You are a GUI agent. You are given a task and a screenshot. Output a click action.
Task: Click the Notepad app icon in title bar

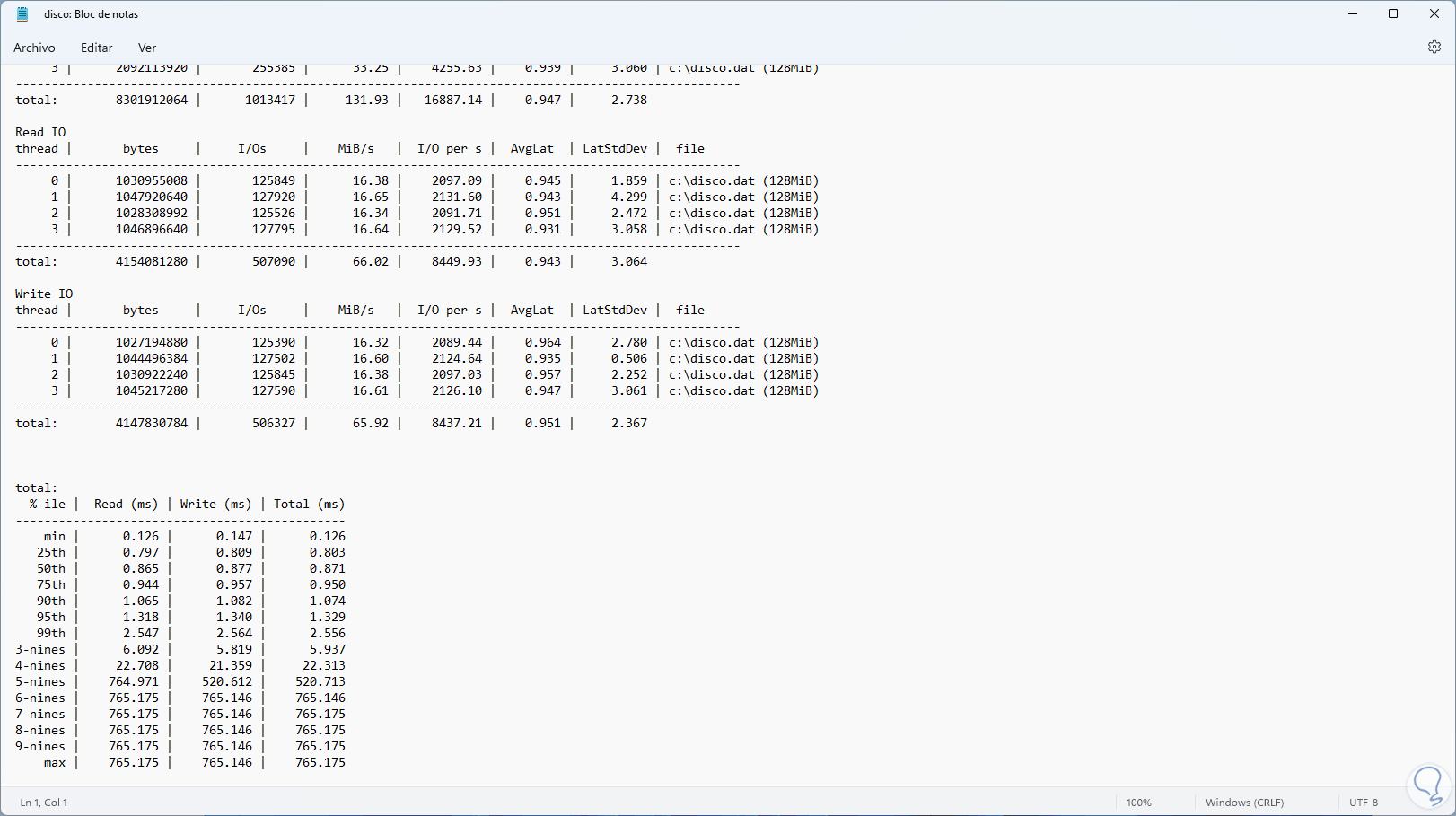pyautogui.click(x=22, y=14)
